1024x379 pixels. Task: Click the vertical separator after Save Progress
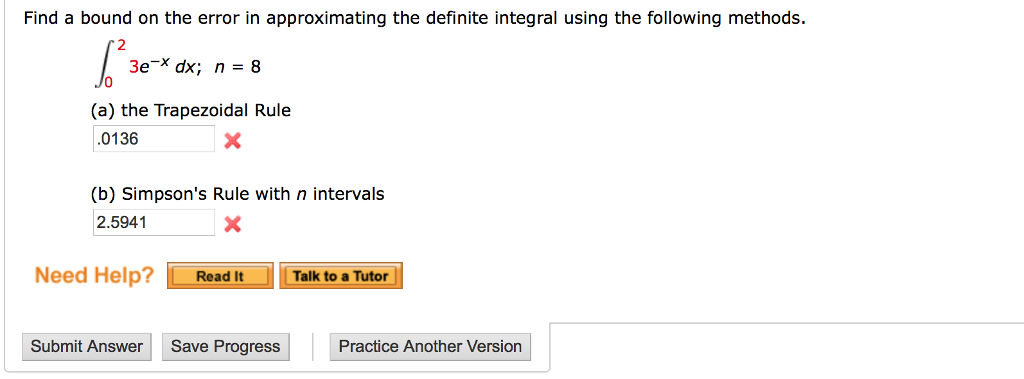[313, 347]
